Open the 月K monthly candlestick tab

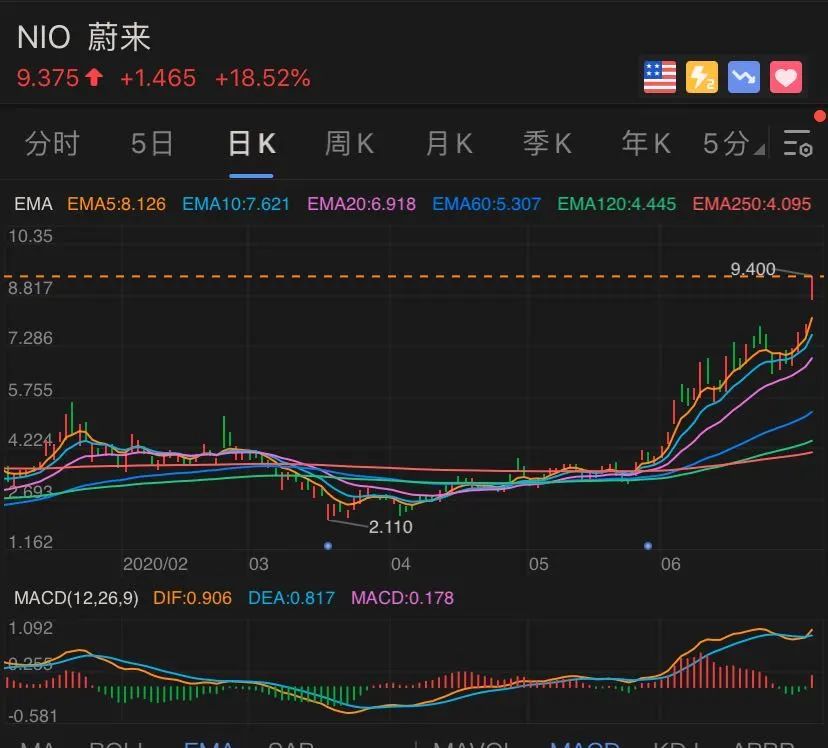coord(448,144)
